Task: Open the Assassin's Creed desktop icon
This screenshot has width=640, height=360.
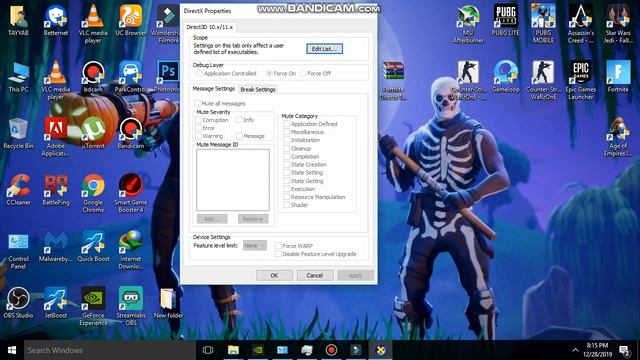Action: 581,24
